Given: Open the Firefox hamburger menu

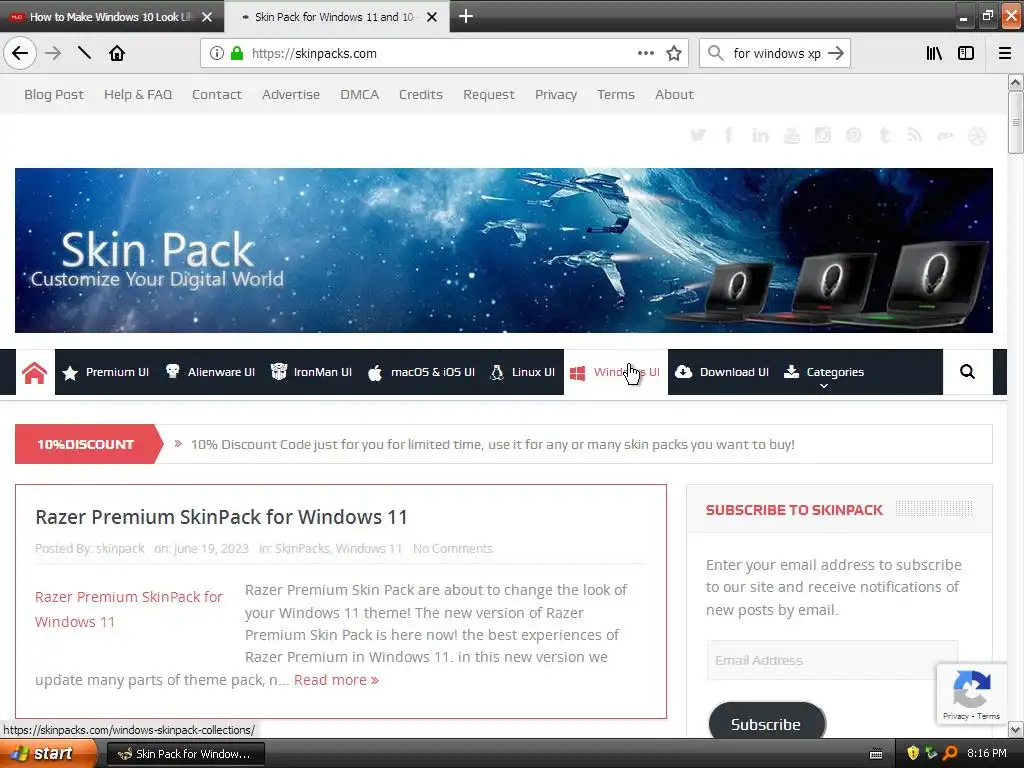Looking at the screenshot, I should [1005, 53].
